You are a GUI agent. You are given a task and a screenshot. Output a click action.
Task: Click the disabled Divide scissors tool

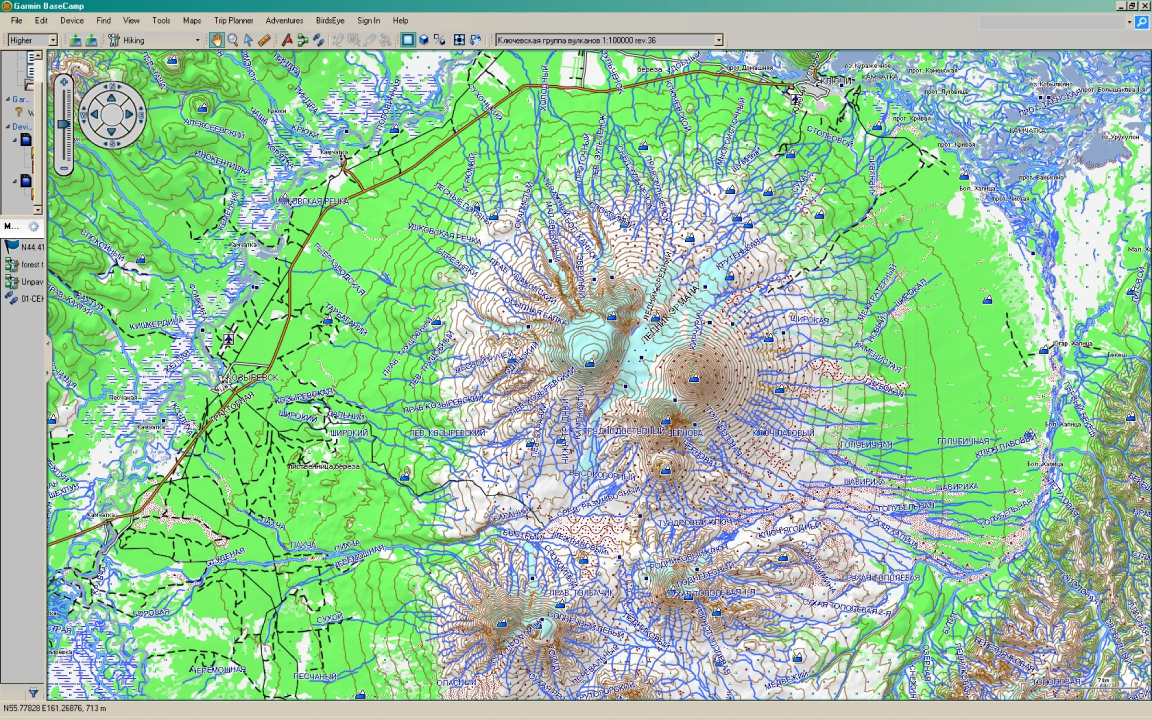(x=385, y=40)
